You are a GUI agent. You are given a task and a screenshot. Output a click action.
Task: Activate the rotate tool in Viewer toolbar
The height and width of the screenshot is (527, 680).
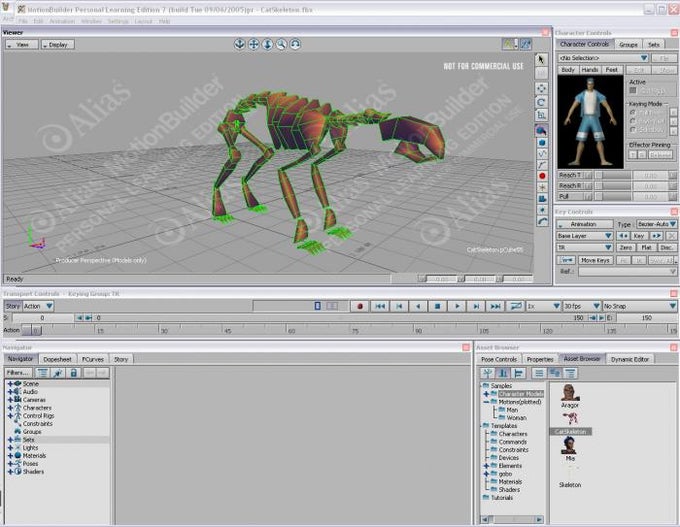click(541, 102)
